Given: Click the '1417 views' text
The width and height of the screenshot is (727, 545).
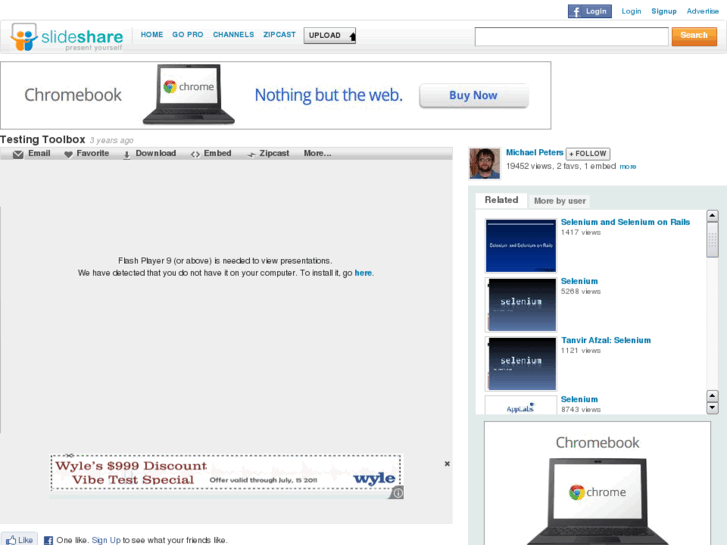Looking at the screenshot, I should 580,232.
